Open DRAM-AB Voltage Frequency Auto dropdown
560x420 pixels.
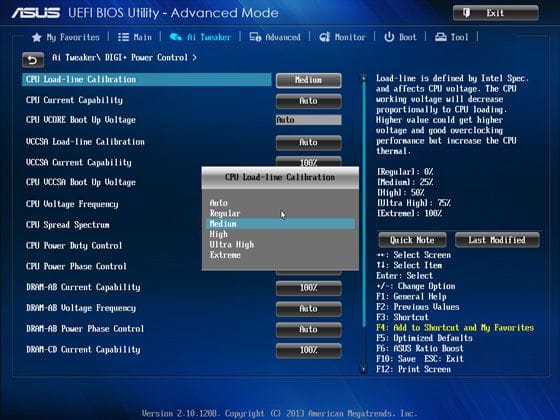pyautogui.click(x=309, y=309)
